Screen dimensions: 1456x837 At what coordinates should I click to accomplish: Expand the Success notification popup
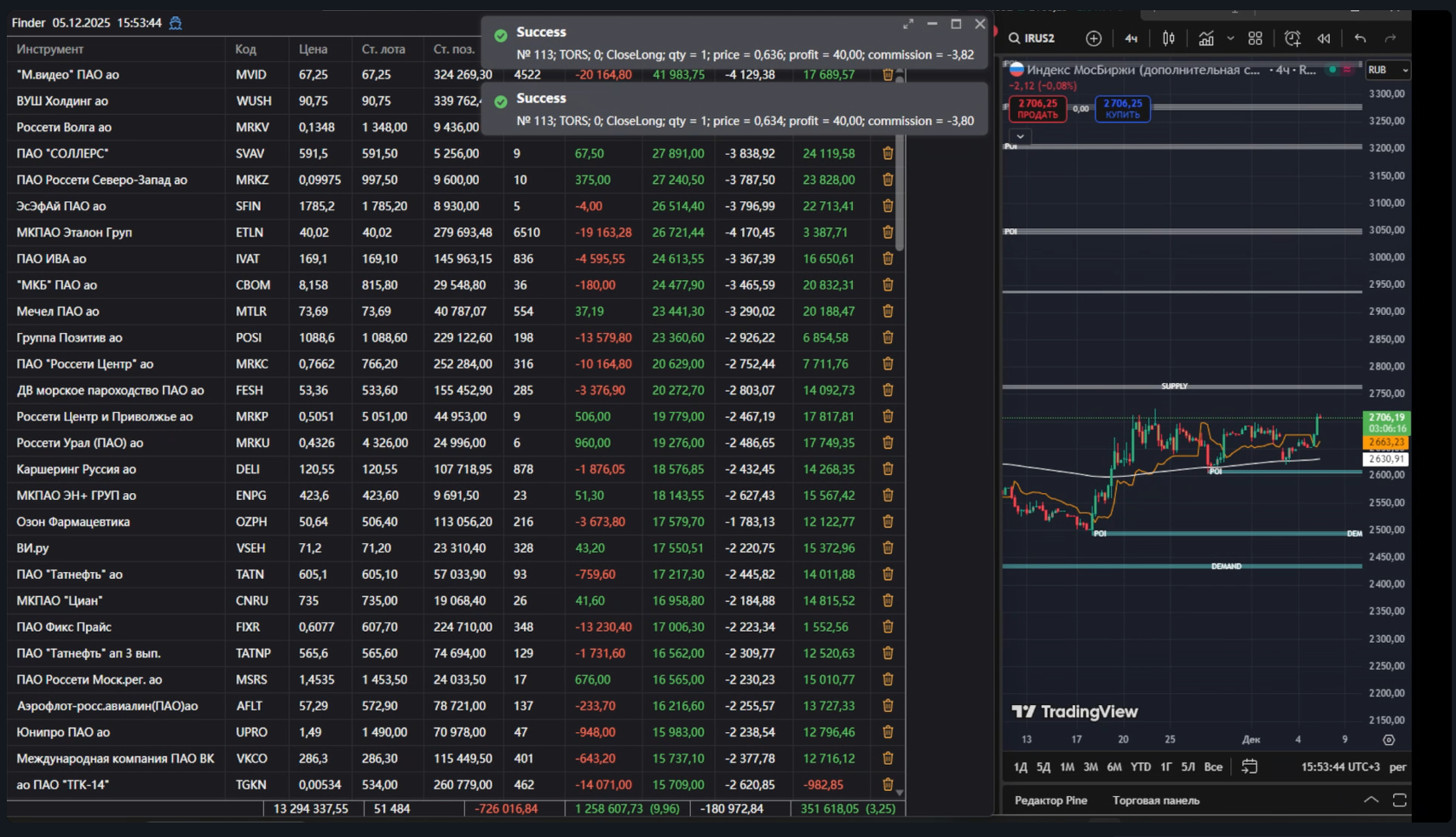[x=908, y=25]
